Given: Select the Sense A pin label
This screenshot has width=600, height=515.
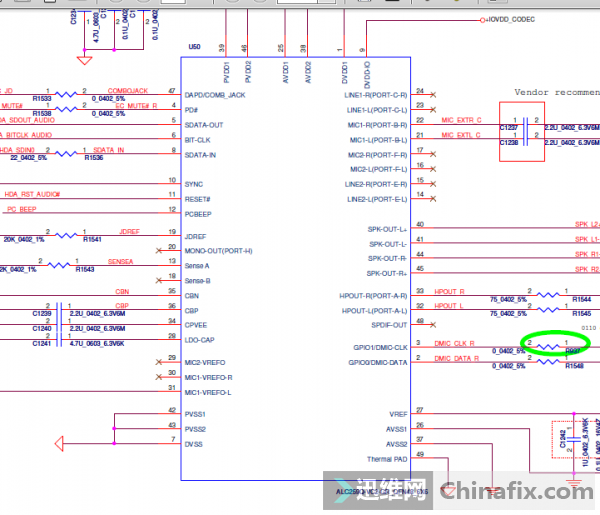Looking at the screenshot, I should tap(197, 266).
